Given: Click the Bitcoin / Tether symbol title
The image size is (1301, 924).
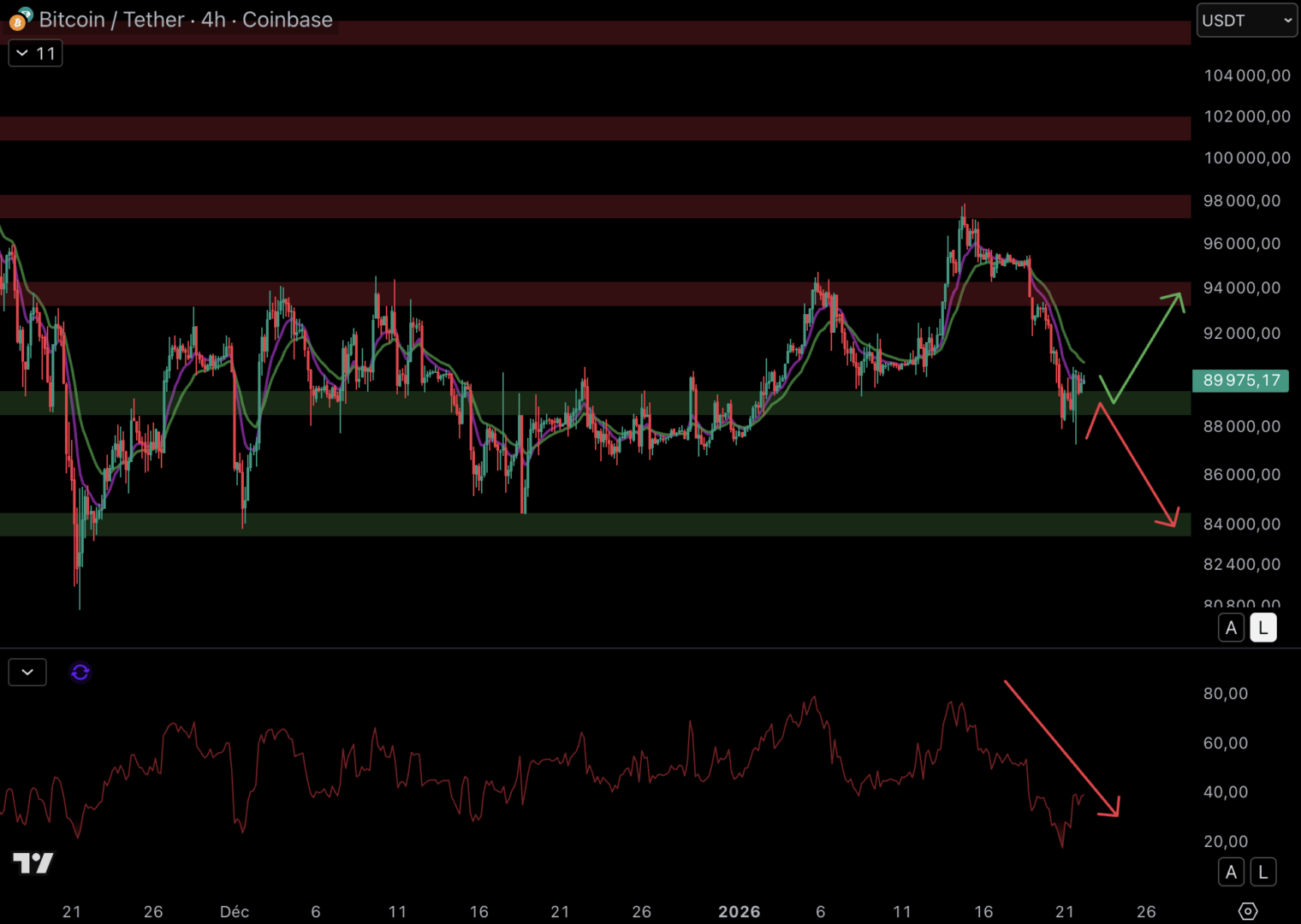Looking at the screenshot, I should point(113,20).
